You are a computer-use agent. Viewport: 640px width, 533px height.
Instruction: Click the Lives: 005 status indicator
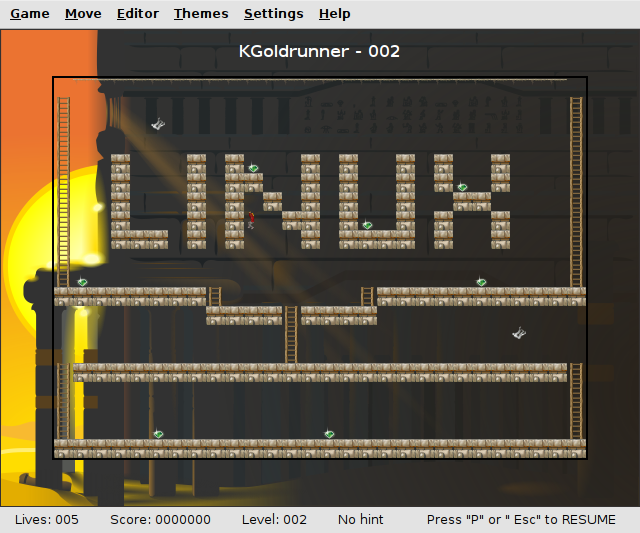[46, 520]
